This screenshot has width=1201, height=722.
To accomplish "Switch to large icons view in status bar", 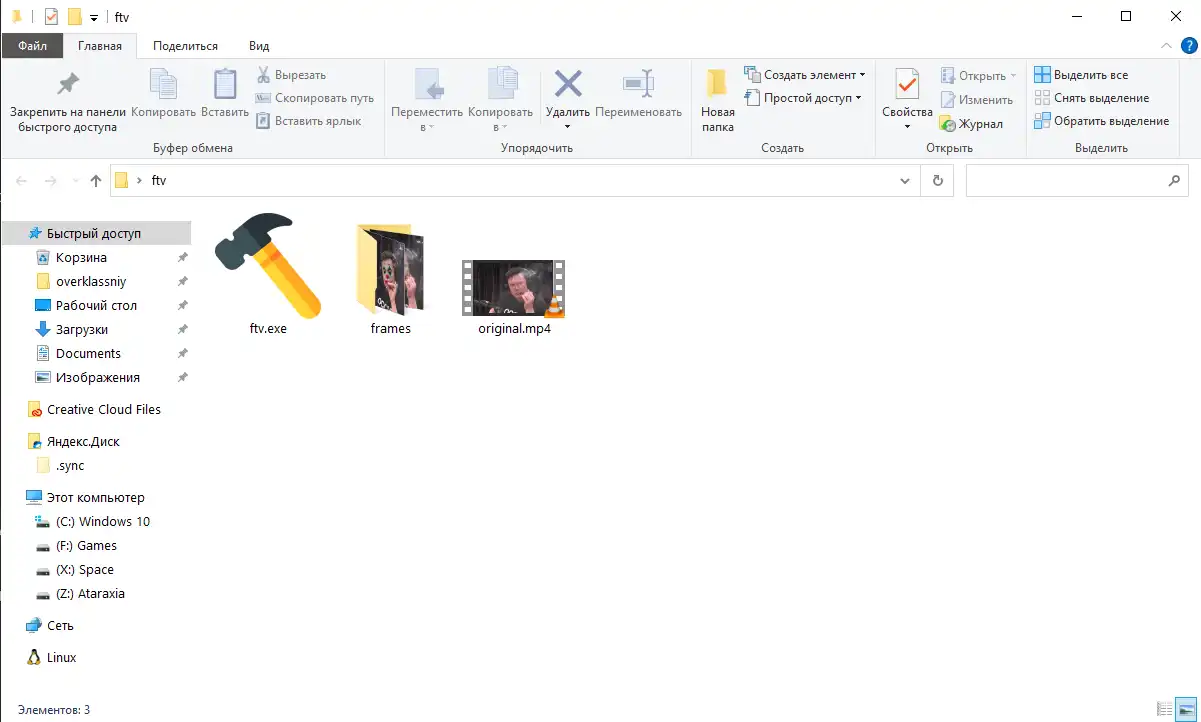I will pos(1186,709).
